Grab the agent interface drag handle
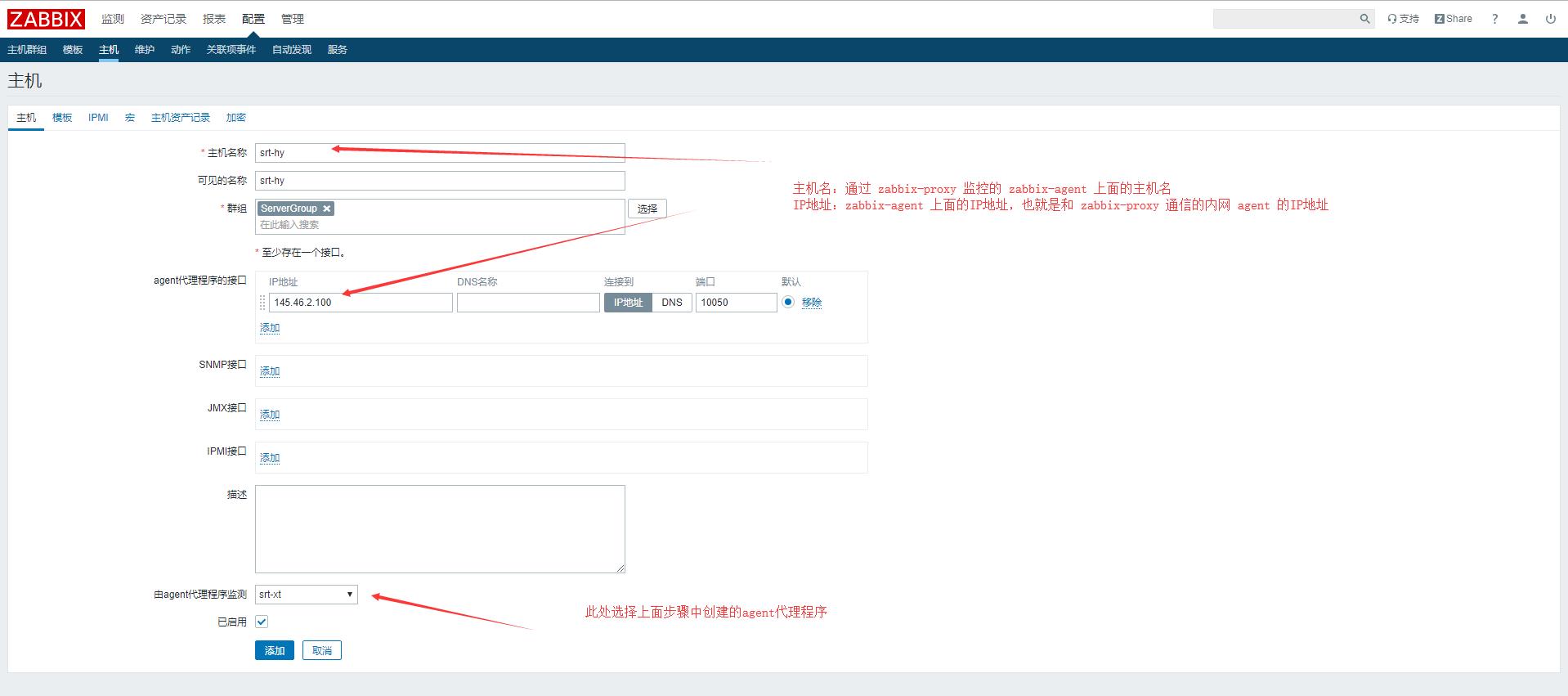Image resolution: width=1568 pixels, height=696 pixels. coord(262,303)
